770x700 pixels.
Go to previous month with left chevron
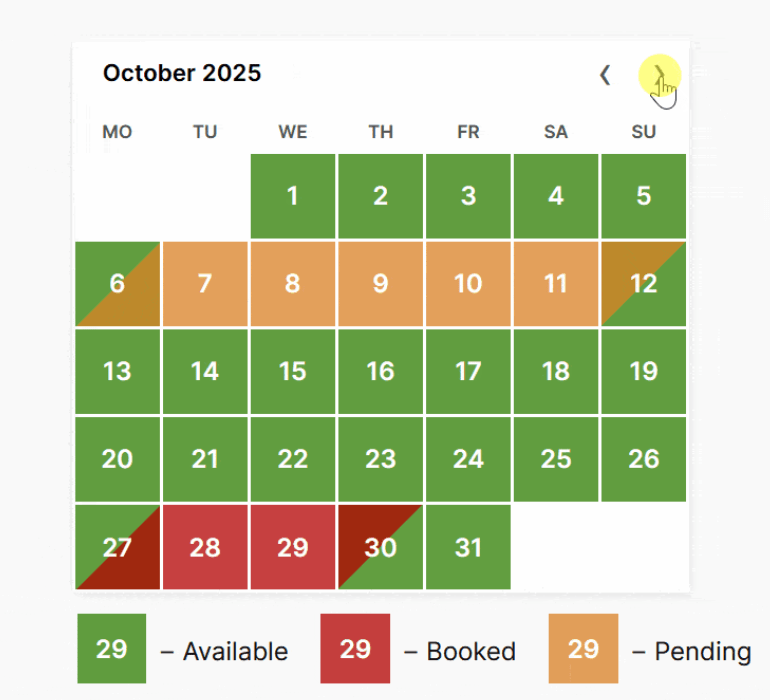605,75
